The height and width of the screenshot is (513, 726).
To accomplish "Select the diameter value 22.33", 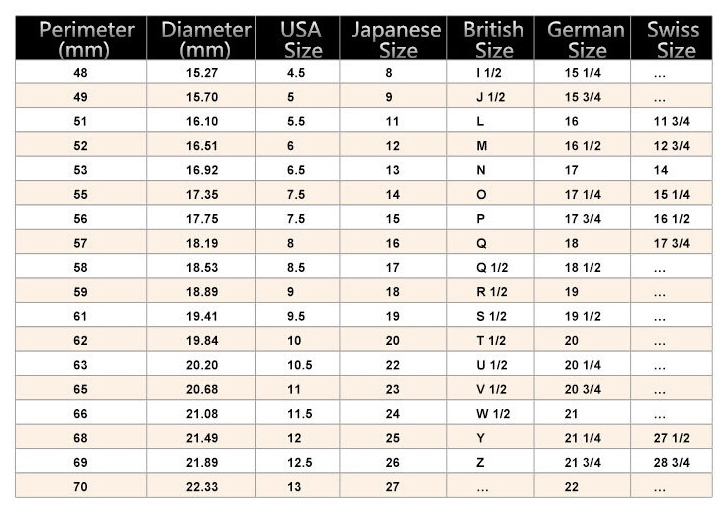I will point(200,488).
